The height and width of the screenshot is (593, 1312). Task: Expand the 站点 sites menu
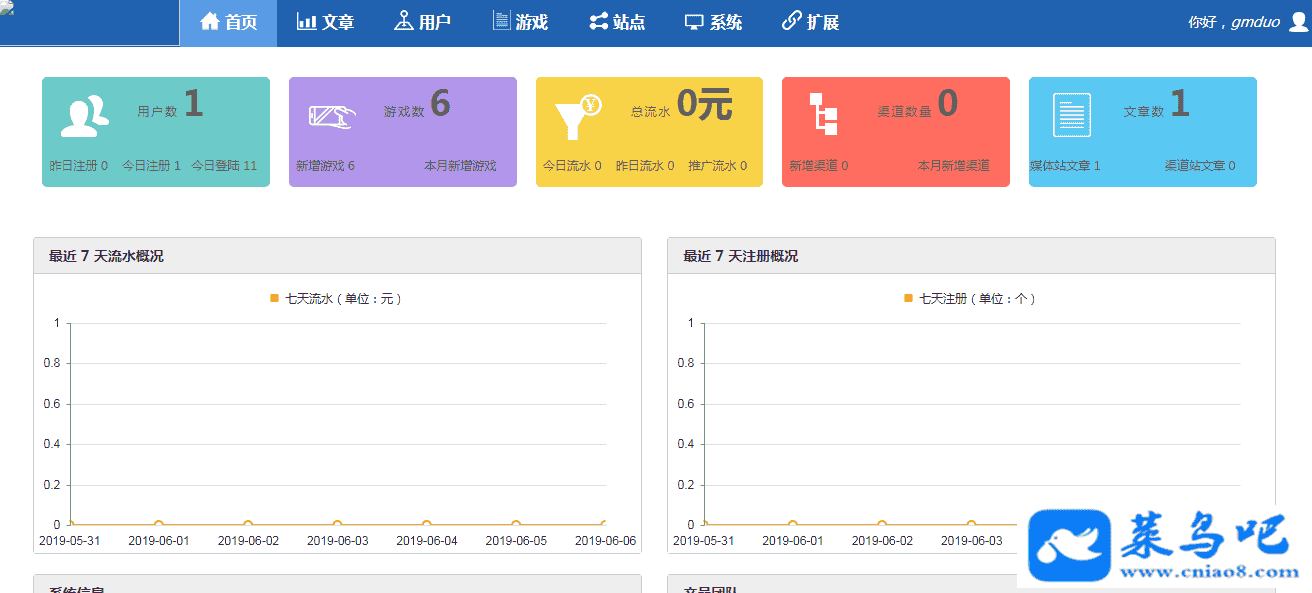click(x=617, y=22)
